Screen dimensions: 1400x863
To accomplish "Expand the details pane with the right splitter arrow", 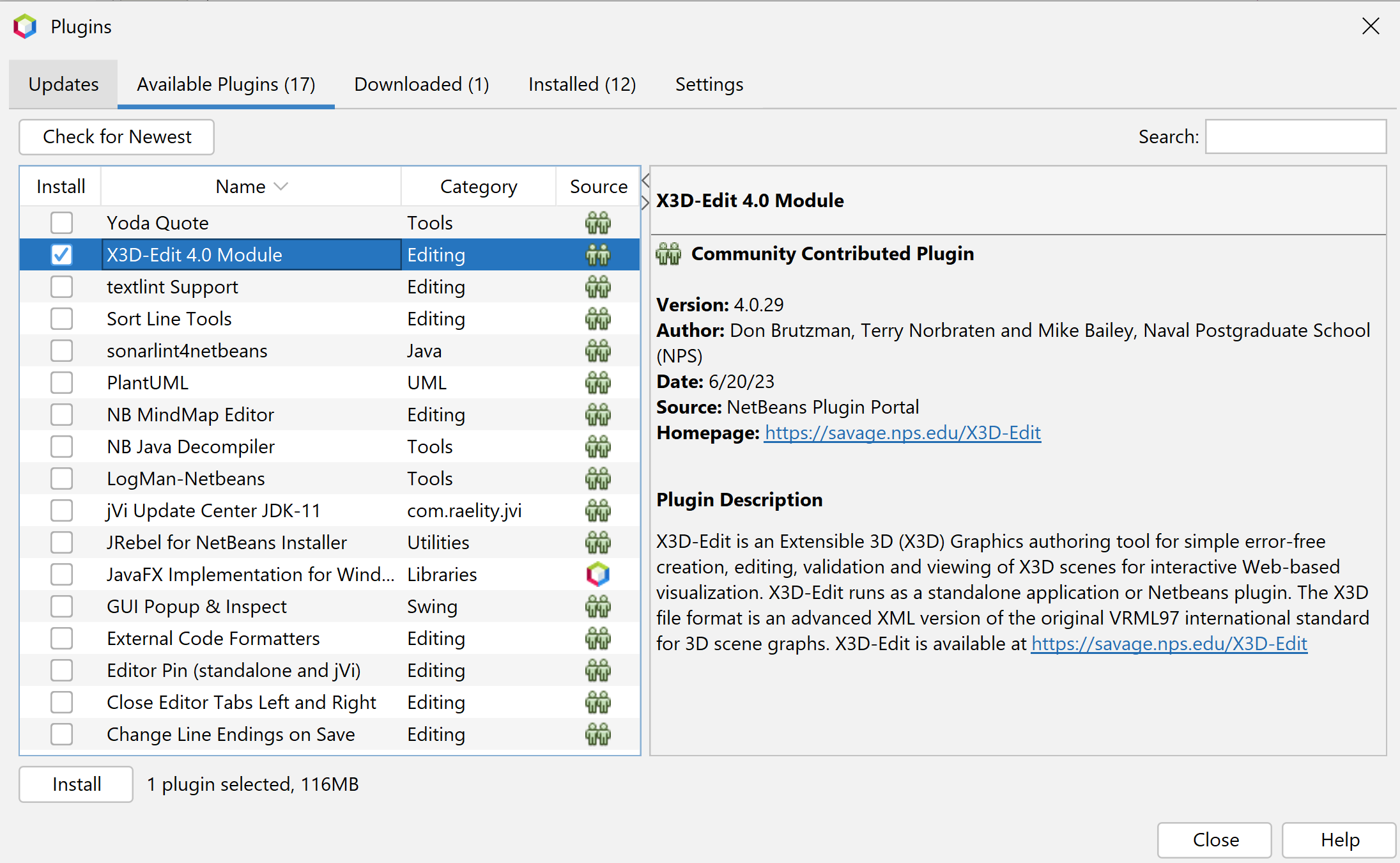I will pyautogui.click(x=645, y=203).
